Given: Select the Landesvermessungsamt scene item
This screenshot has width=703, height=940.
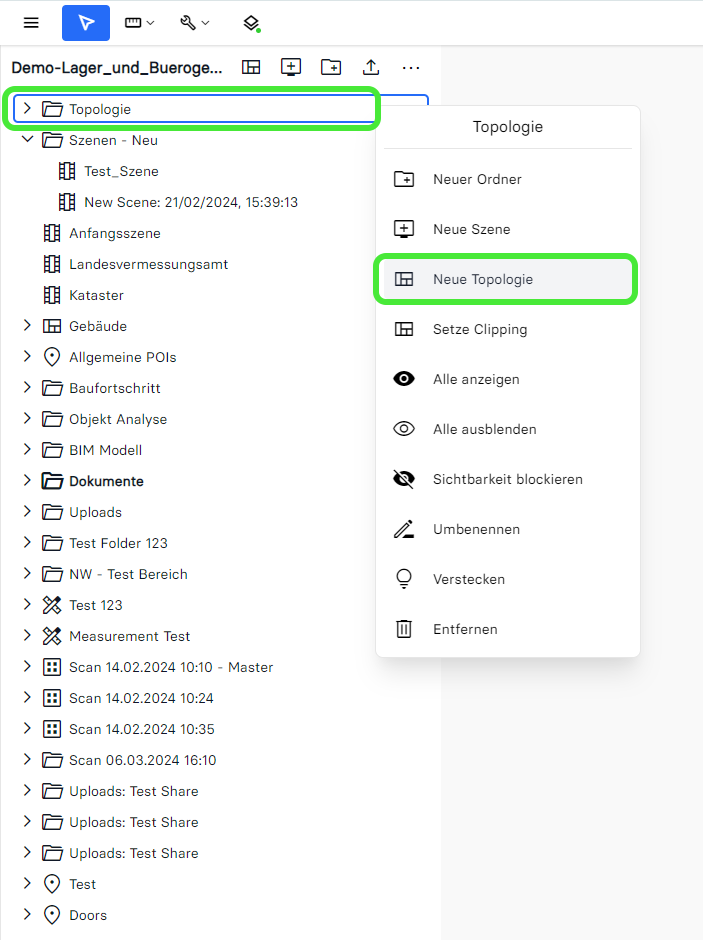Looking at the screenshot, I should coord(148,264).
